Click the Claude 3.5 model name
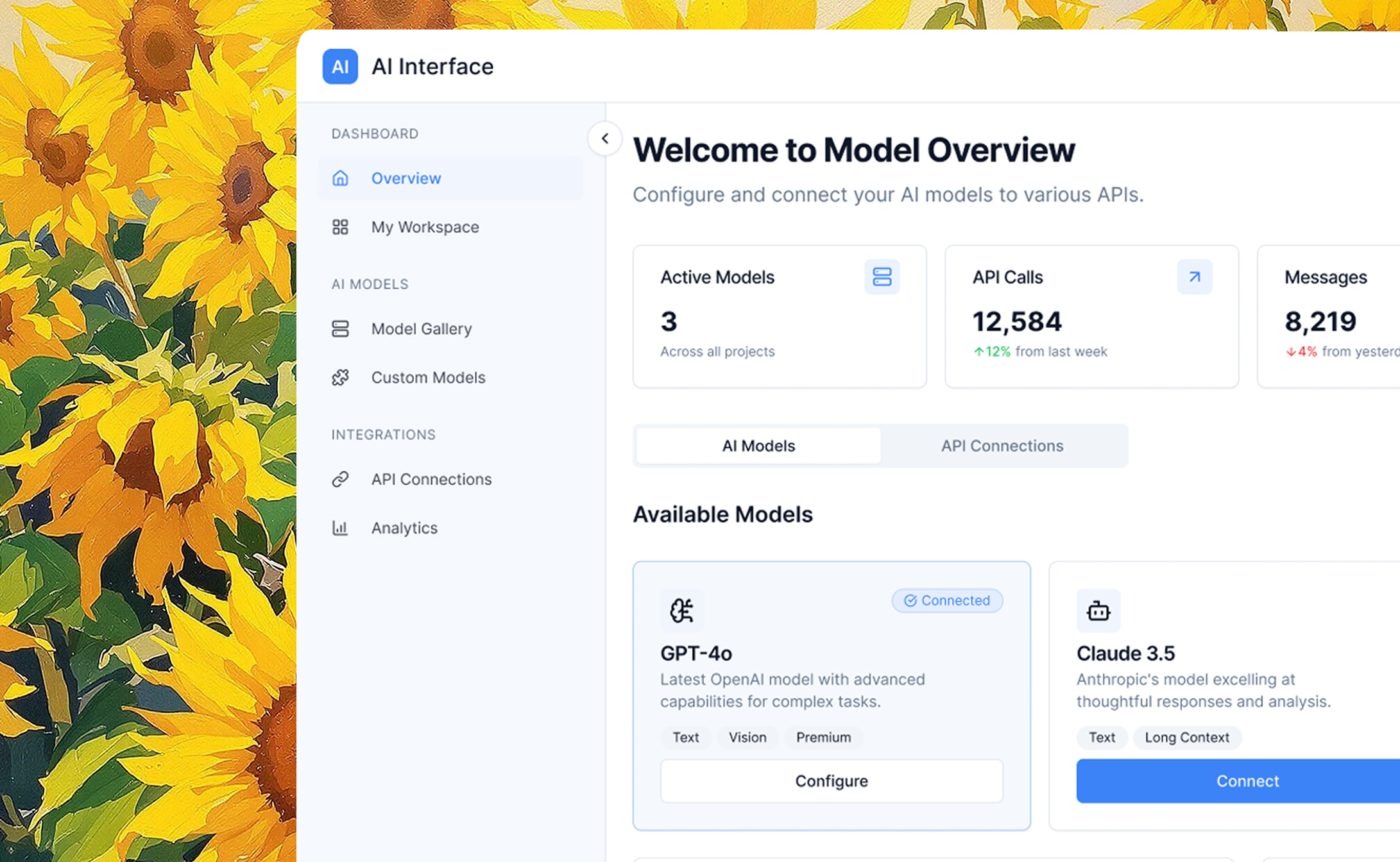 pyautogui.click(x=1125, y=654)
